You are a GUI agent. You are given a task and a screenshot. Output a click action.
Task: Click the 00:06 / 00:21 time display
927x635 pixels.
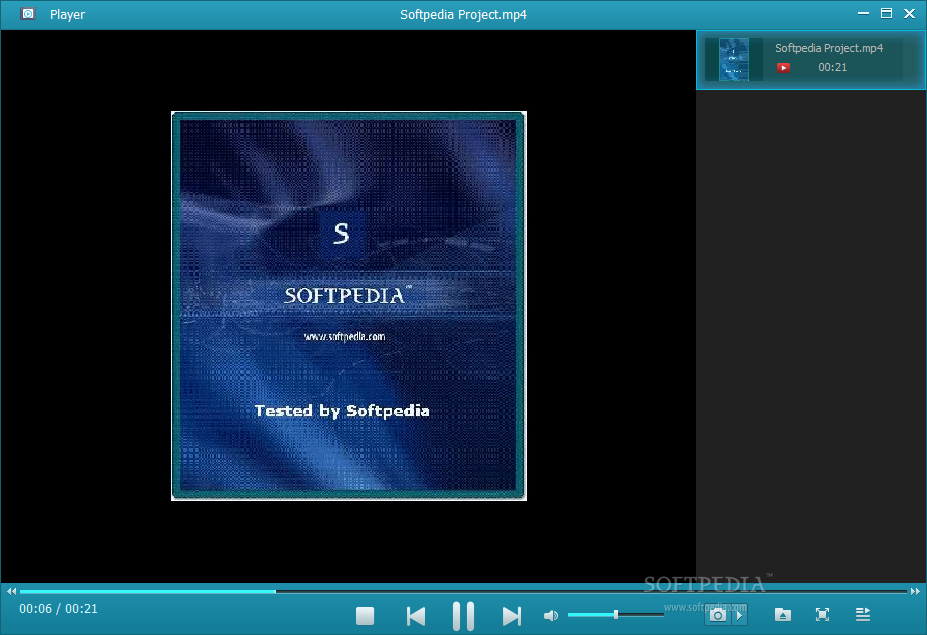point(59,609)
